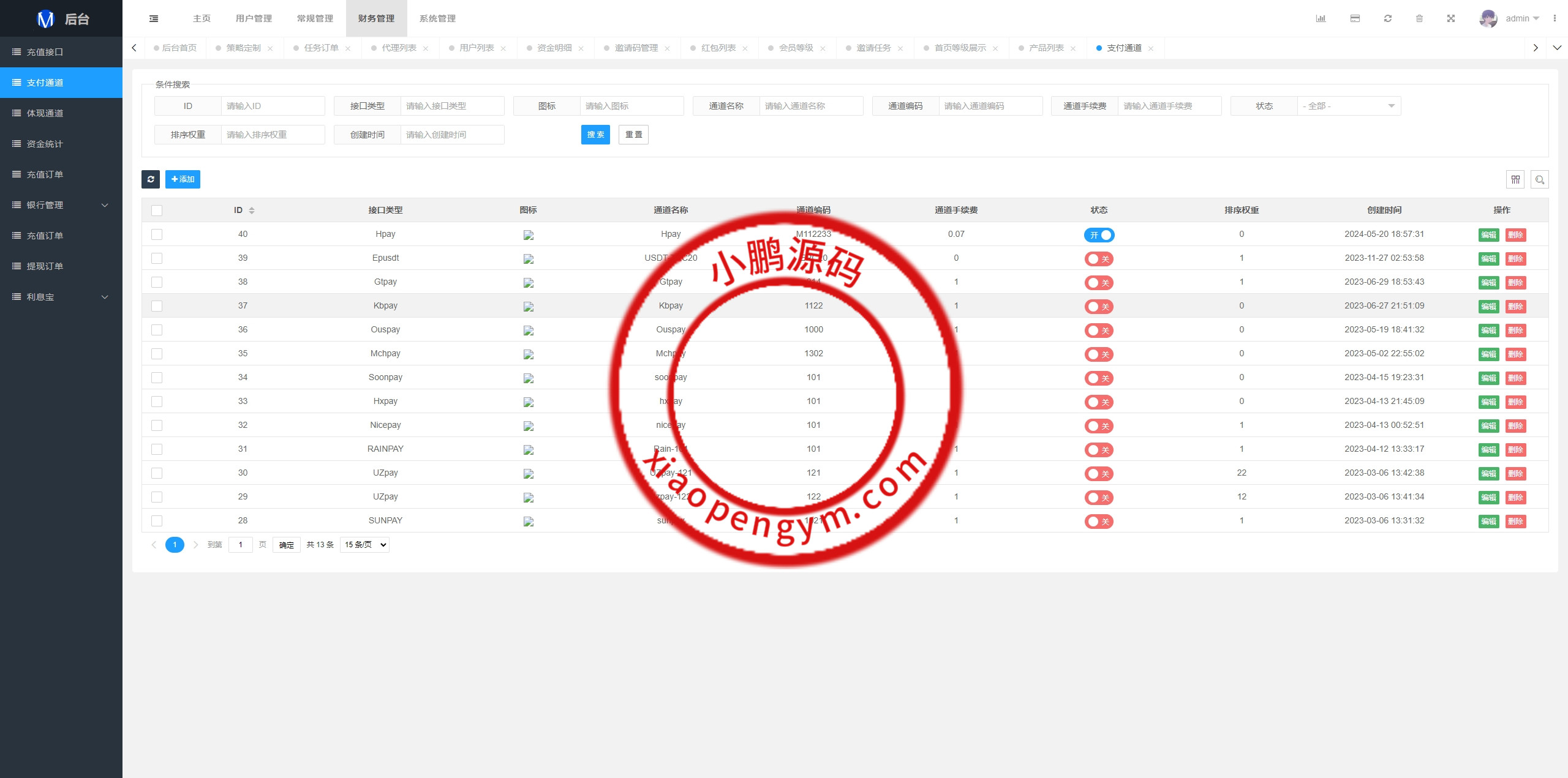1568x778 pixels.
Task: Click the refresh icon in top header
Action: pyautogui.click(x=1388, y=18)
